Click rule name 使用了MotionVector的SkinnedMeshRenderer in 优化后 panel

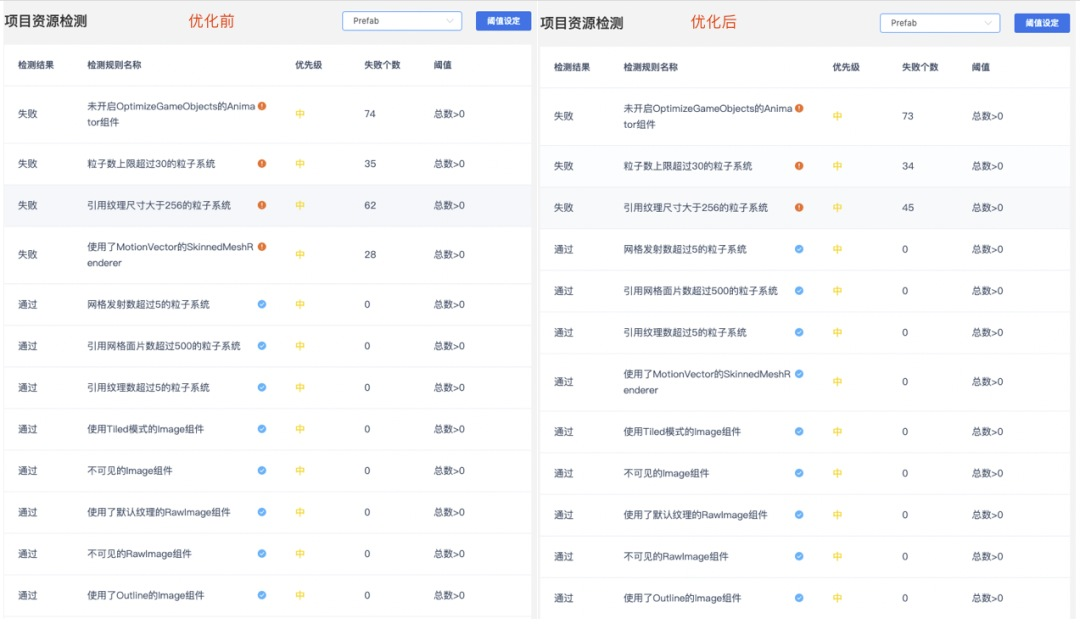click(x=707, y=382)
